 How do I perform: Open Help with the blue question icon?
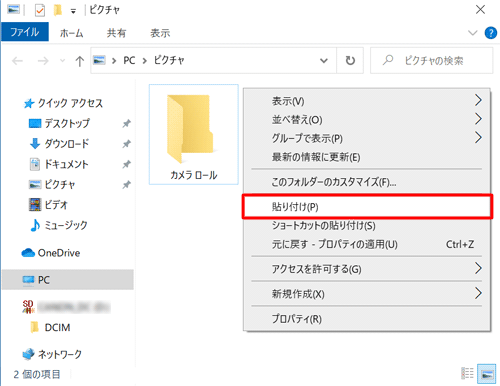[x=490, y=33]
